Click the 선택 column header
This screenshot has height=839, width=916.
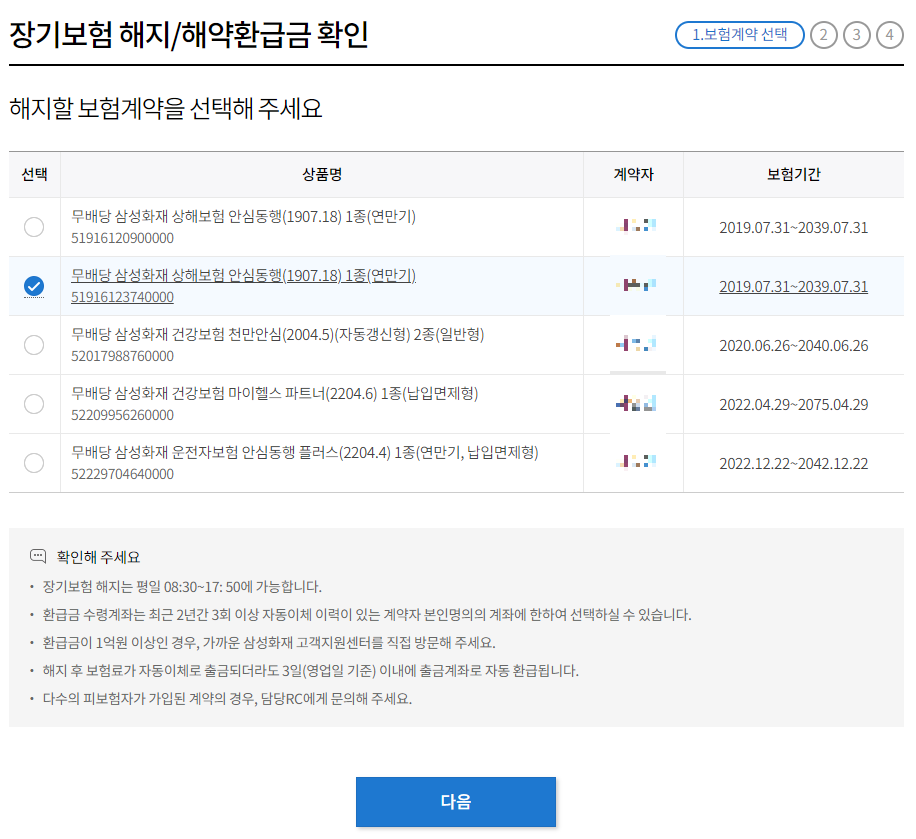[34, 174]
